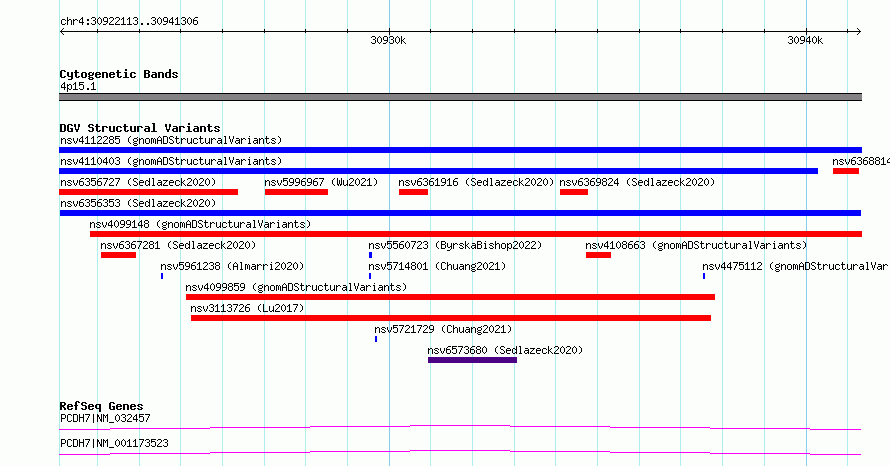Screen dimensions: 890x466
Task: Click the nsv6367281 red variant bar
Action: (x=119, y=255)
